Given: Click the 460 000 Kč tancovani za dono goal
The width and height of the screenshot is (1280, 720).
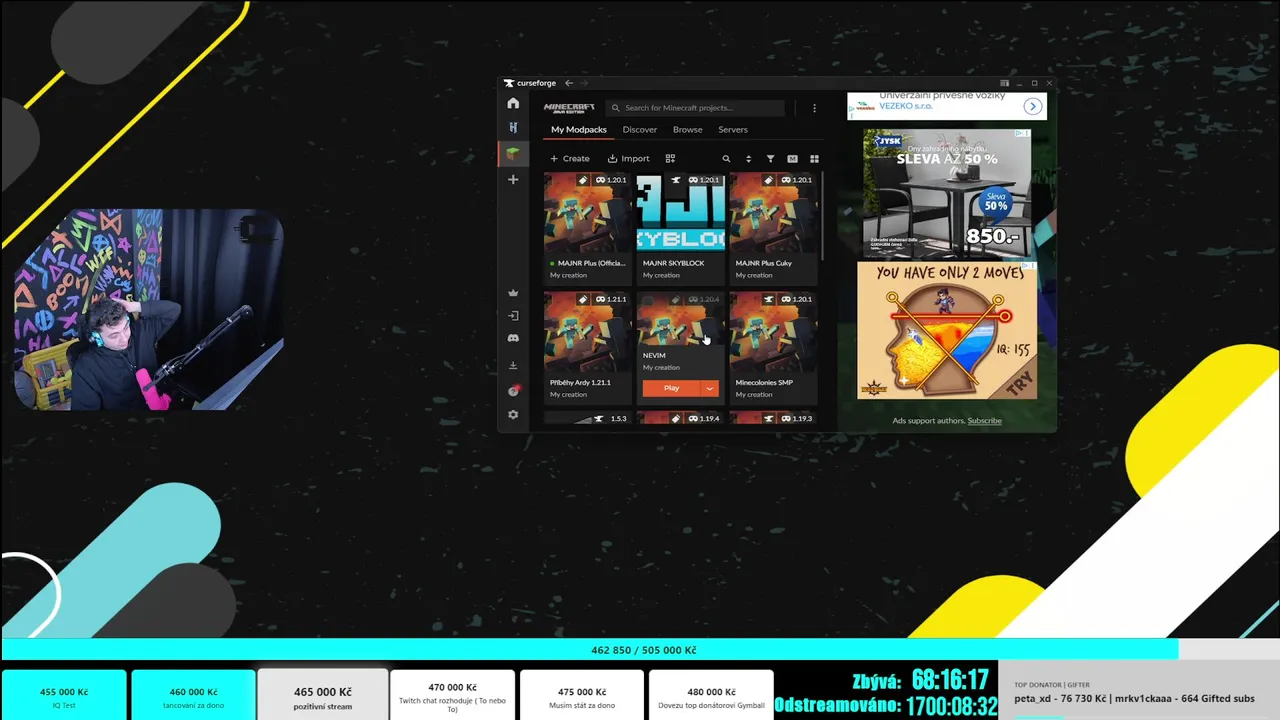Looking at the screenshot, I should click(x=193, y=695).
